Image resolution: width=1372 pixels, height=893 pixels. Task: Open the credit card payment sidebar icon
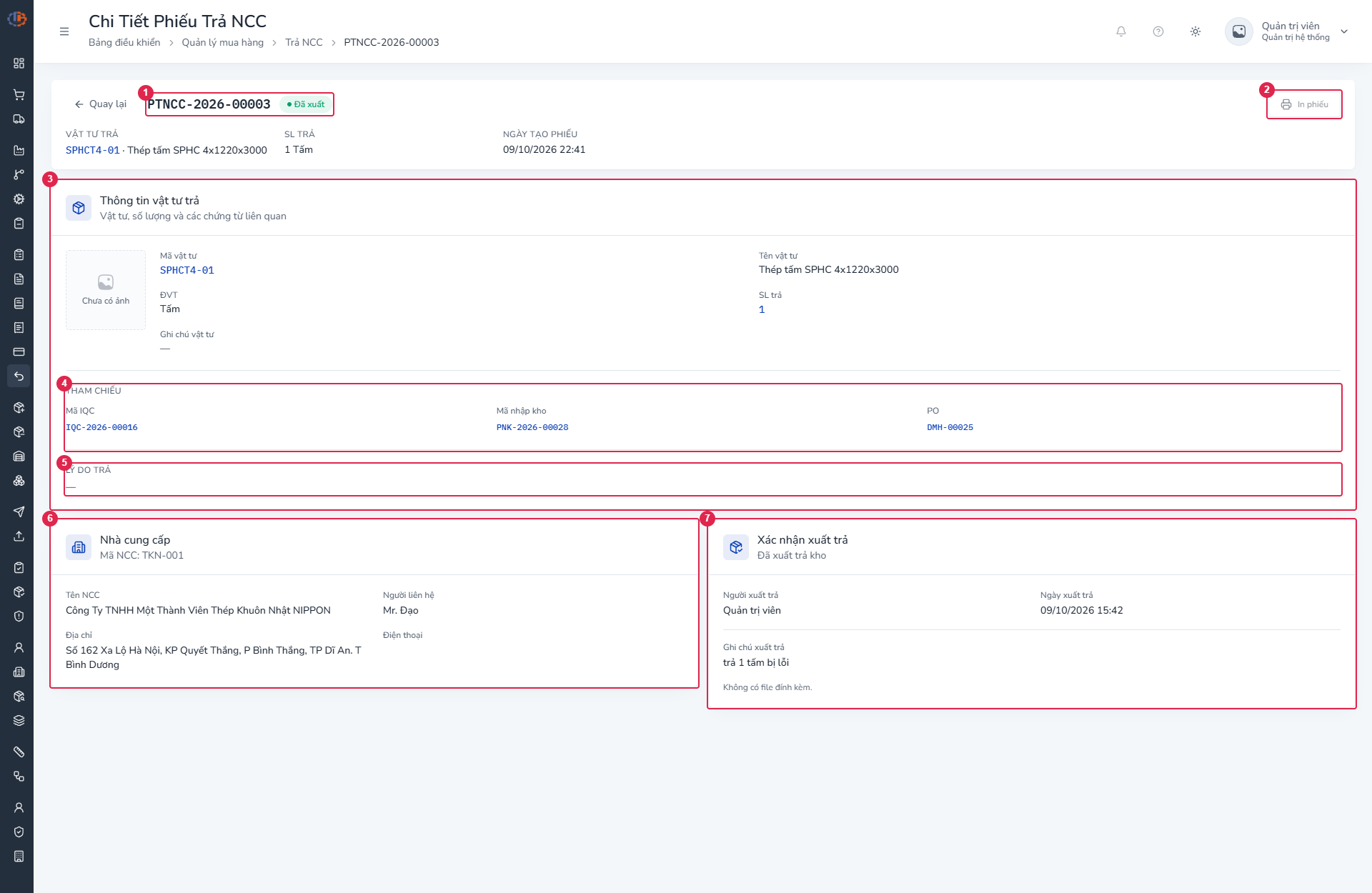(x=19, y=352)
